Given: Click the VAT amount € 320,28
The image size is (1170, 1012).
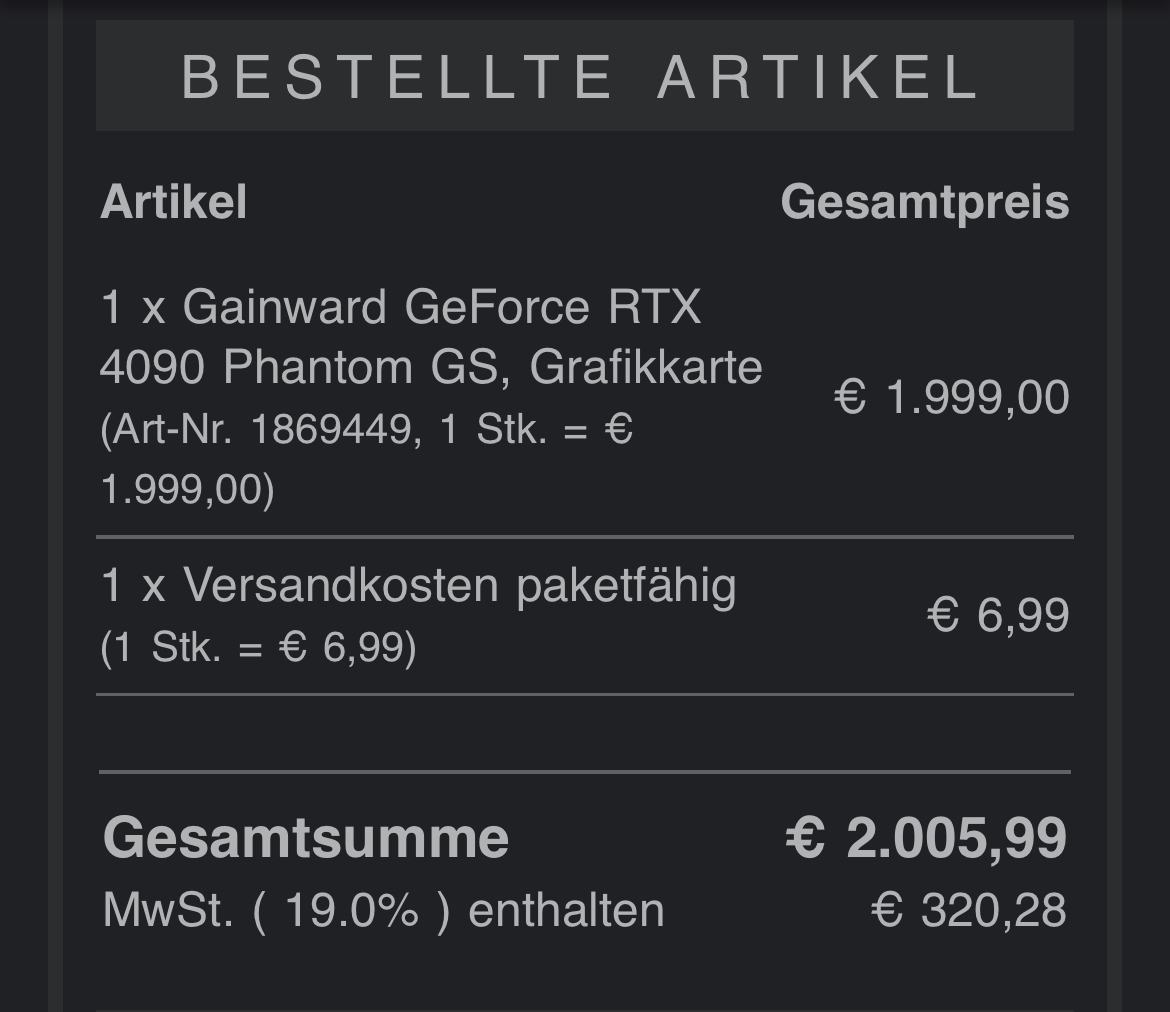Looking at the screenshot, I should pyautogui.click(x=969, y=911).
